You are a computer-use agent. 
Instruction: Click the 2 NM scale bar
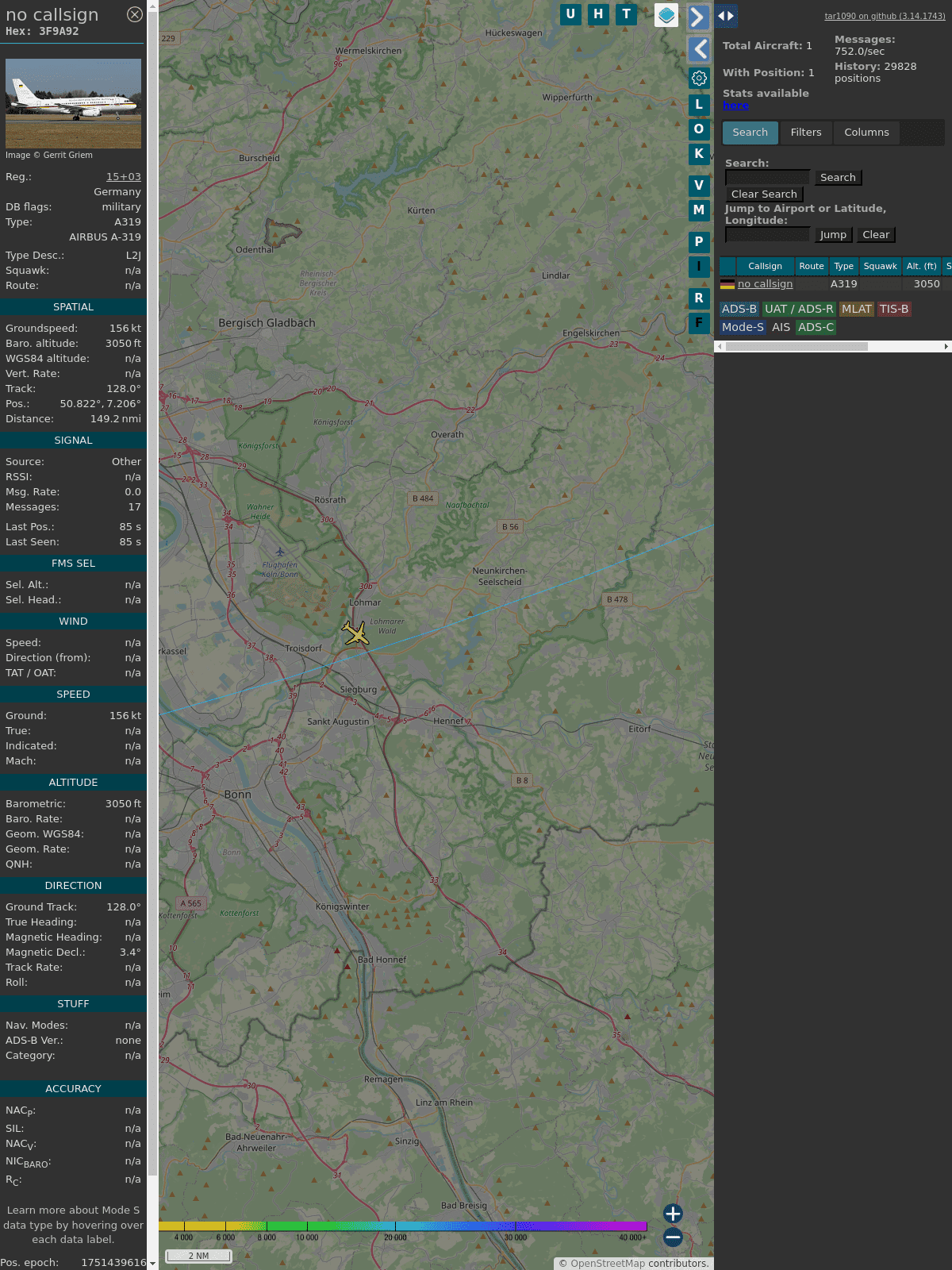[198, 1256]
